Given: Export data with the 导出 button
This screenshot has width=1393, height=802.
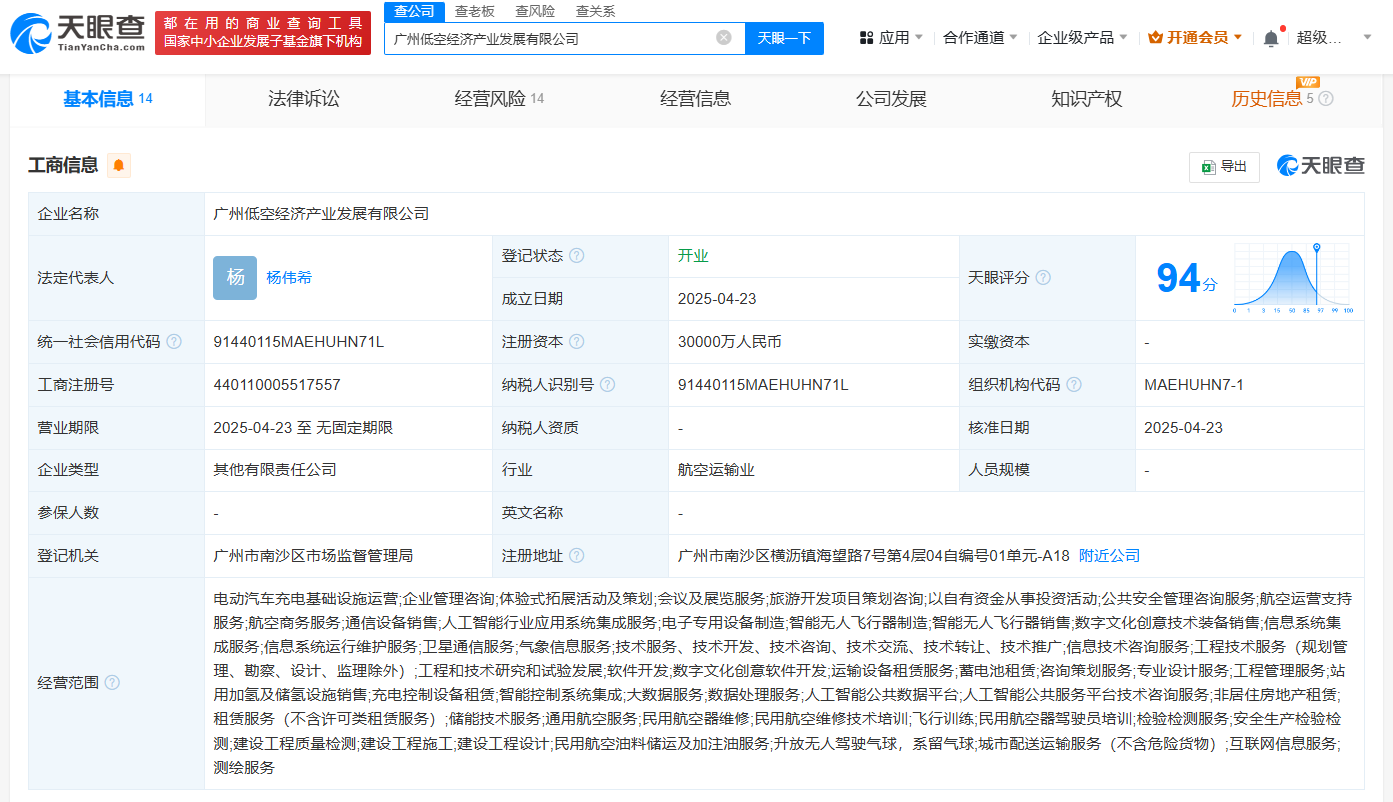Looking at the screenshot, I should click(1224, 167).
